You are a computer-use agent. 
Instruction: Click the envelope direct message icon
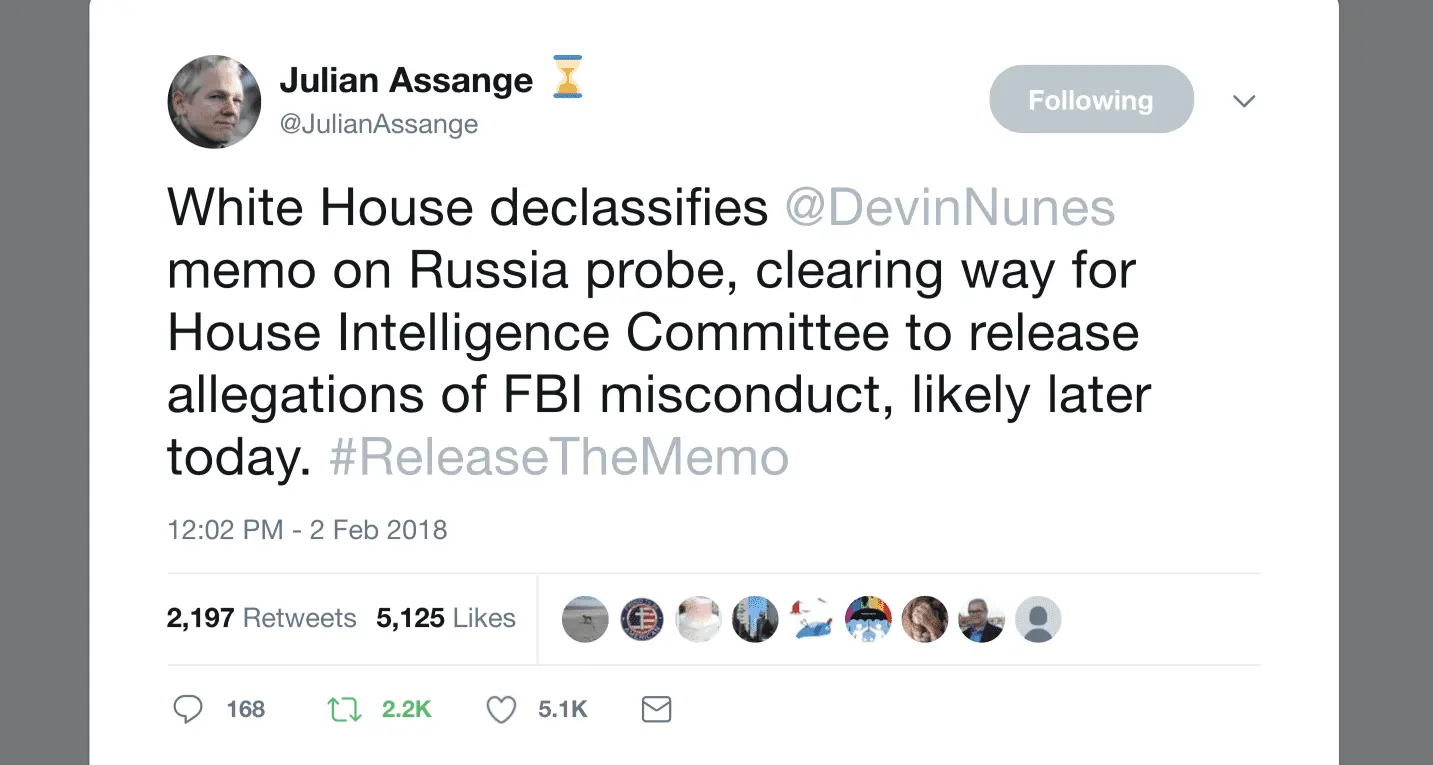tap(655, 710)
